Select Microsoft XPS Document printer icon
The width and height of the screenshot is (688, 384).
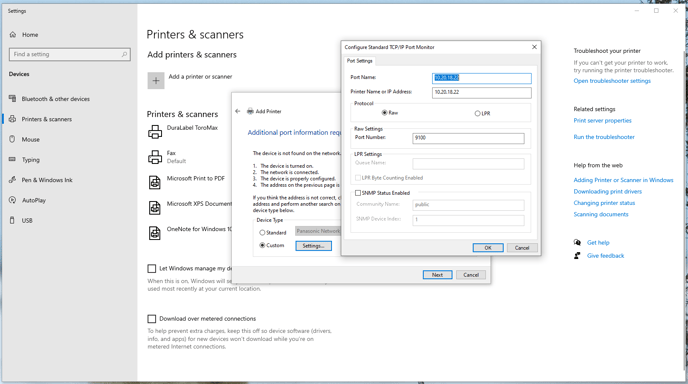click(155, 208)
